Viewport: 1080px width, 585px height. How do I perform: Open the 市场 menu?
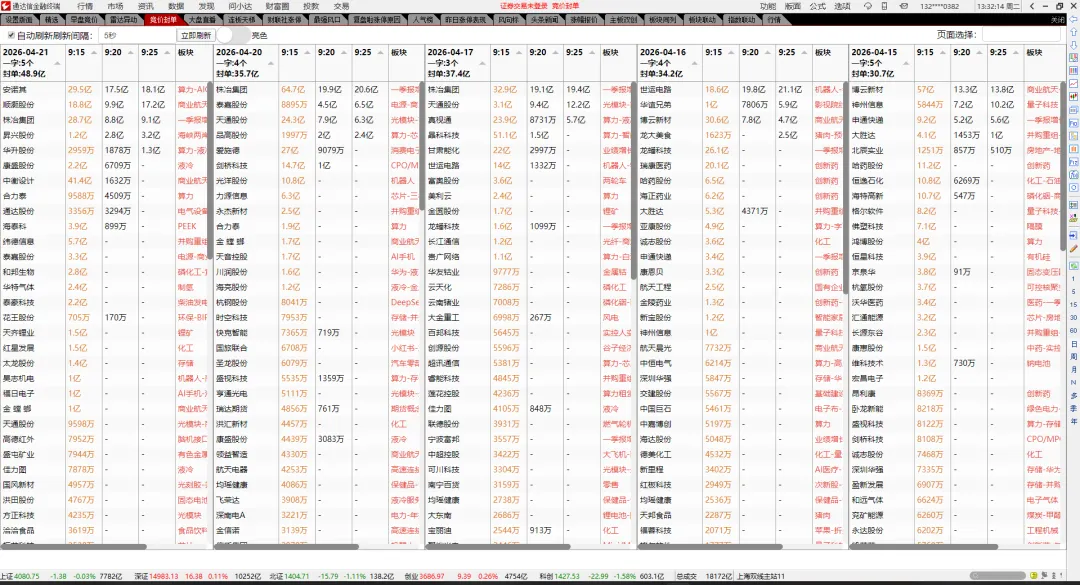point(114,6)
